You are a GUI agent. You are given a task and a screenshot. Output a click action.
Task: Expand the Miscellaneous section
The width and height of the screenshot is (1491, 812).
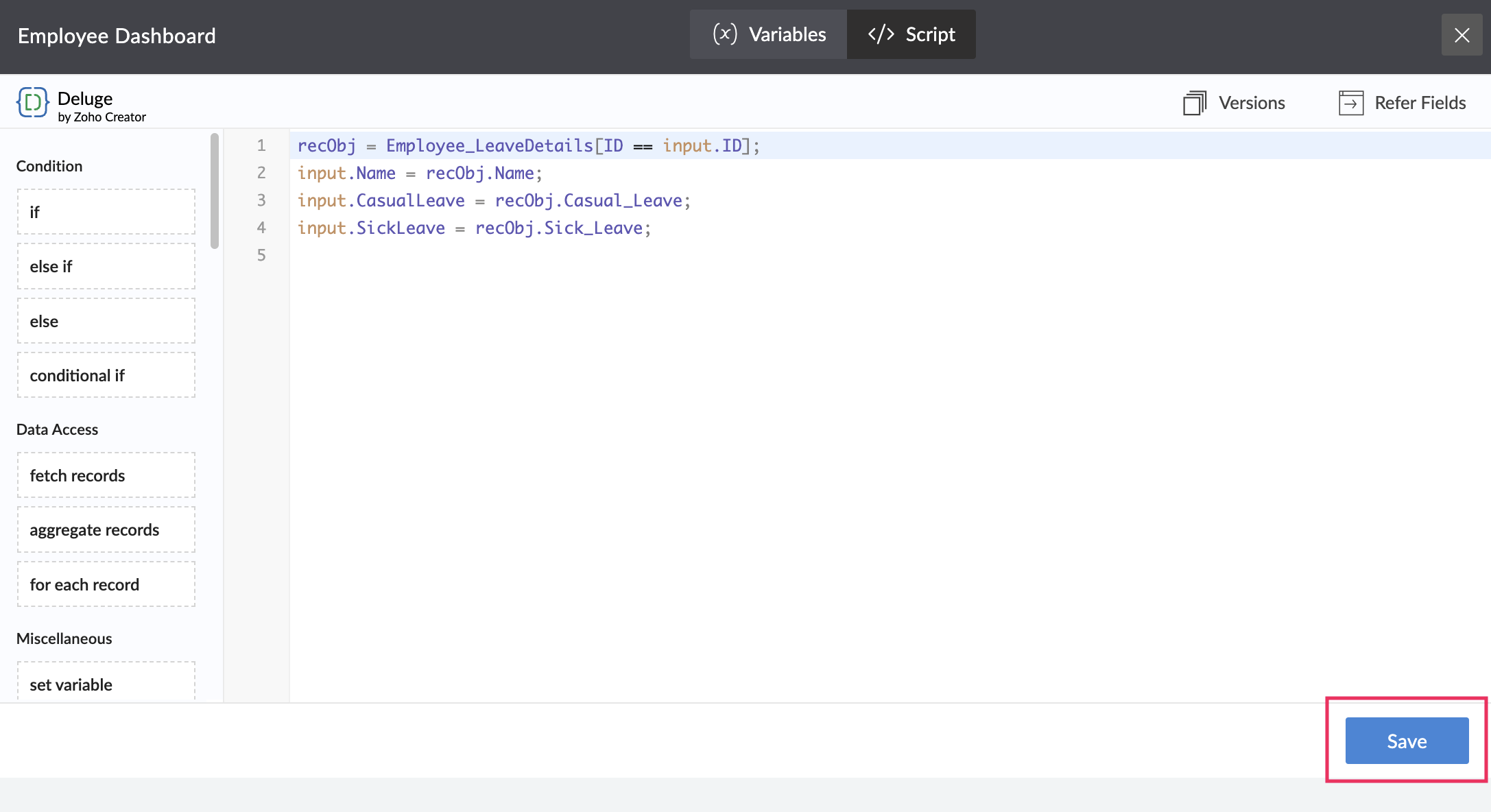coord(64,637)
